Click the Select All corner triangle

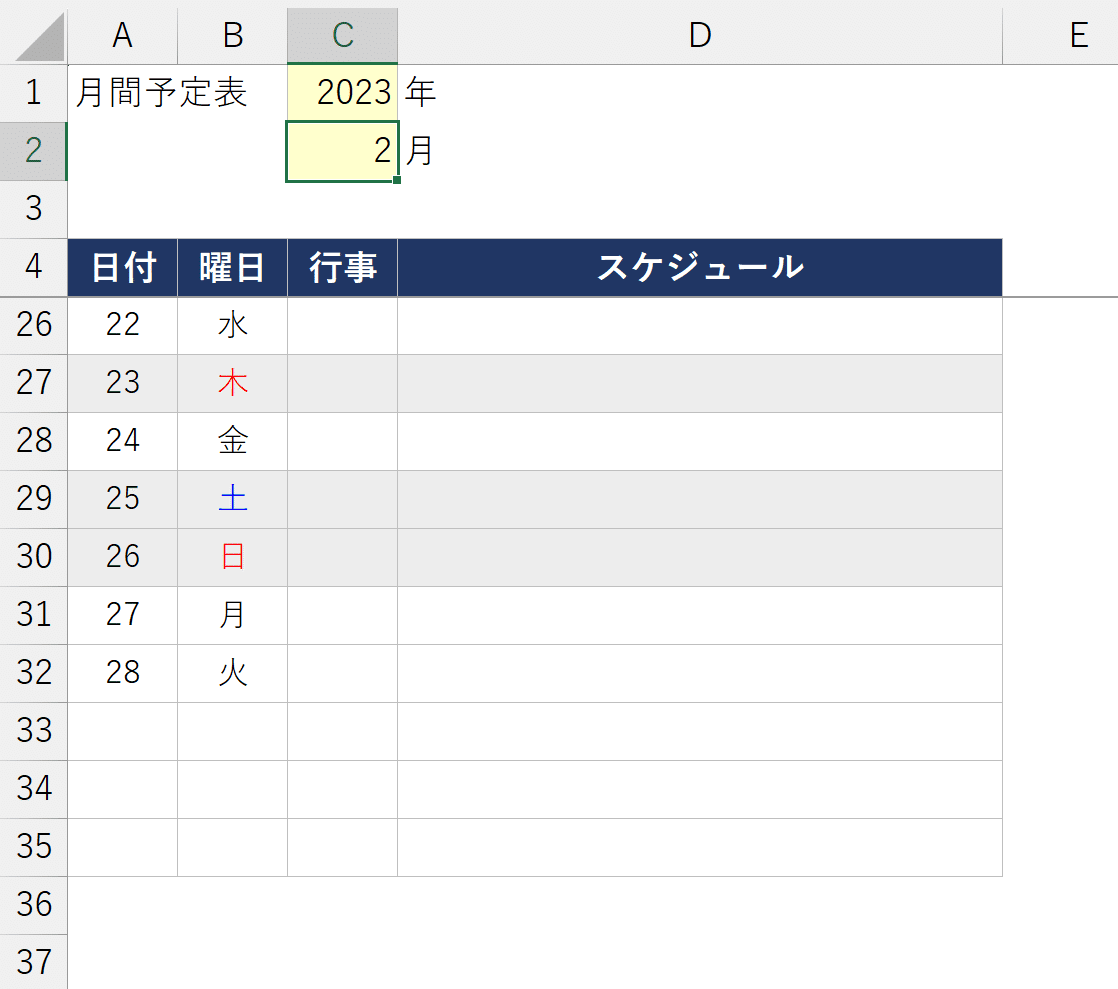pos(39,36)
